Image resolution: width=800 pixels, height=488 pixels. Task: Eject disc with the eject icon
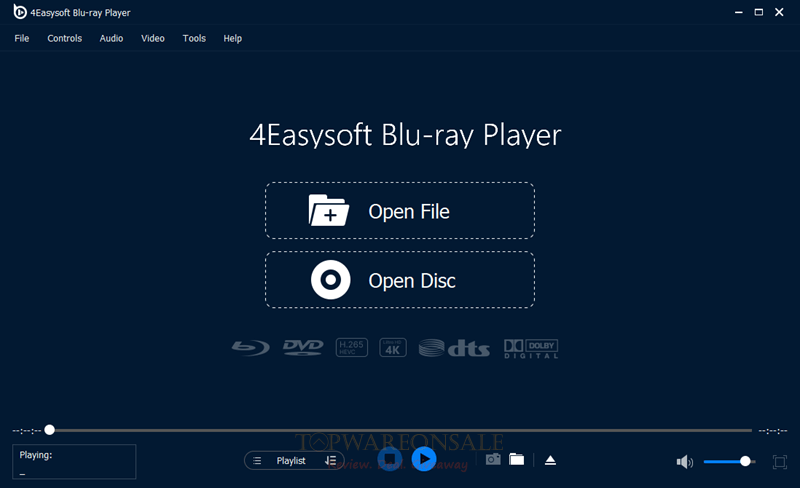550,460
